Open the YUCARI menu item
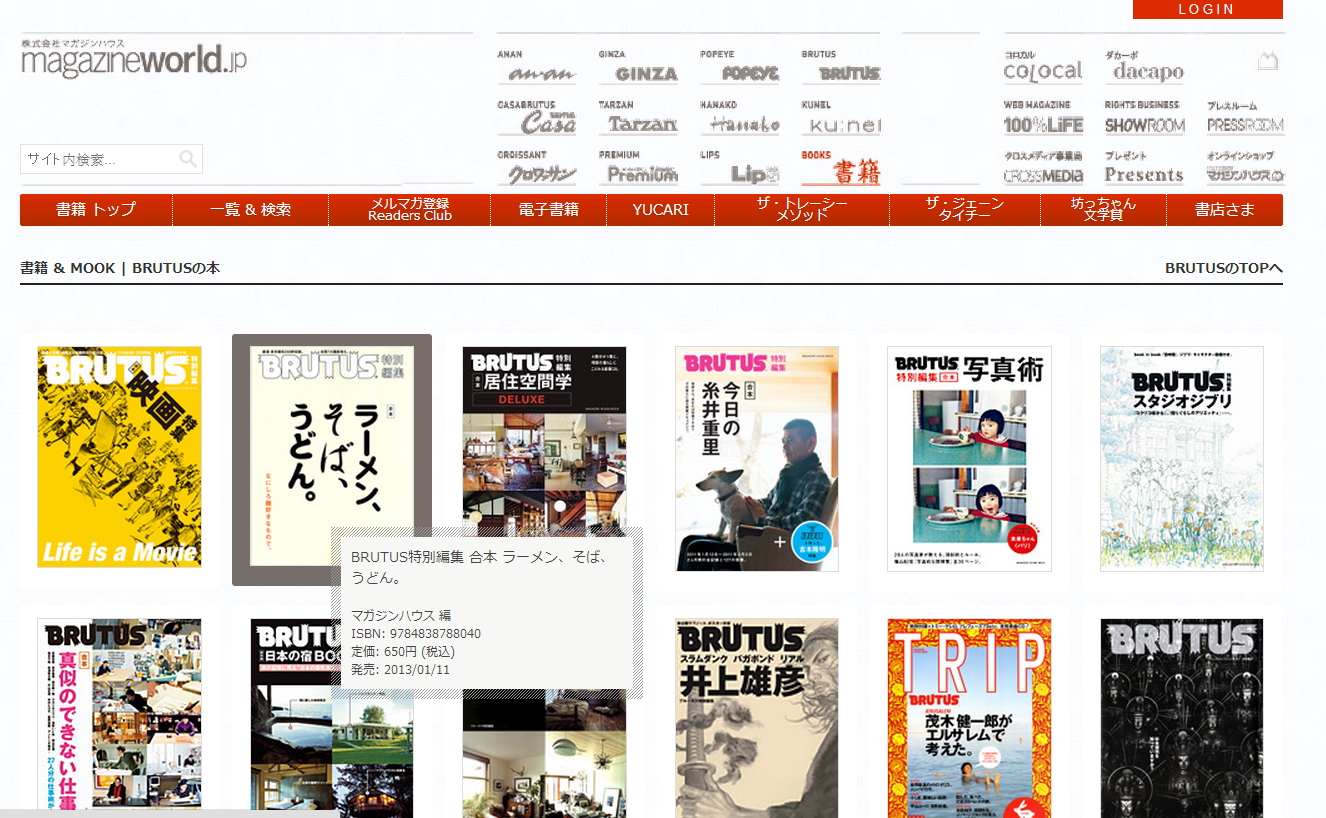This screenshot has width=1326, height=818. click(x=661, y=210)
